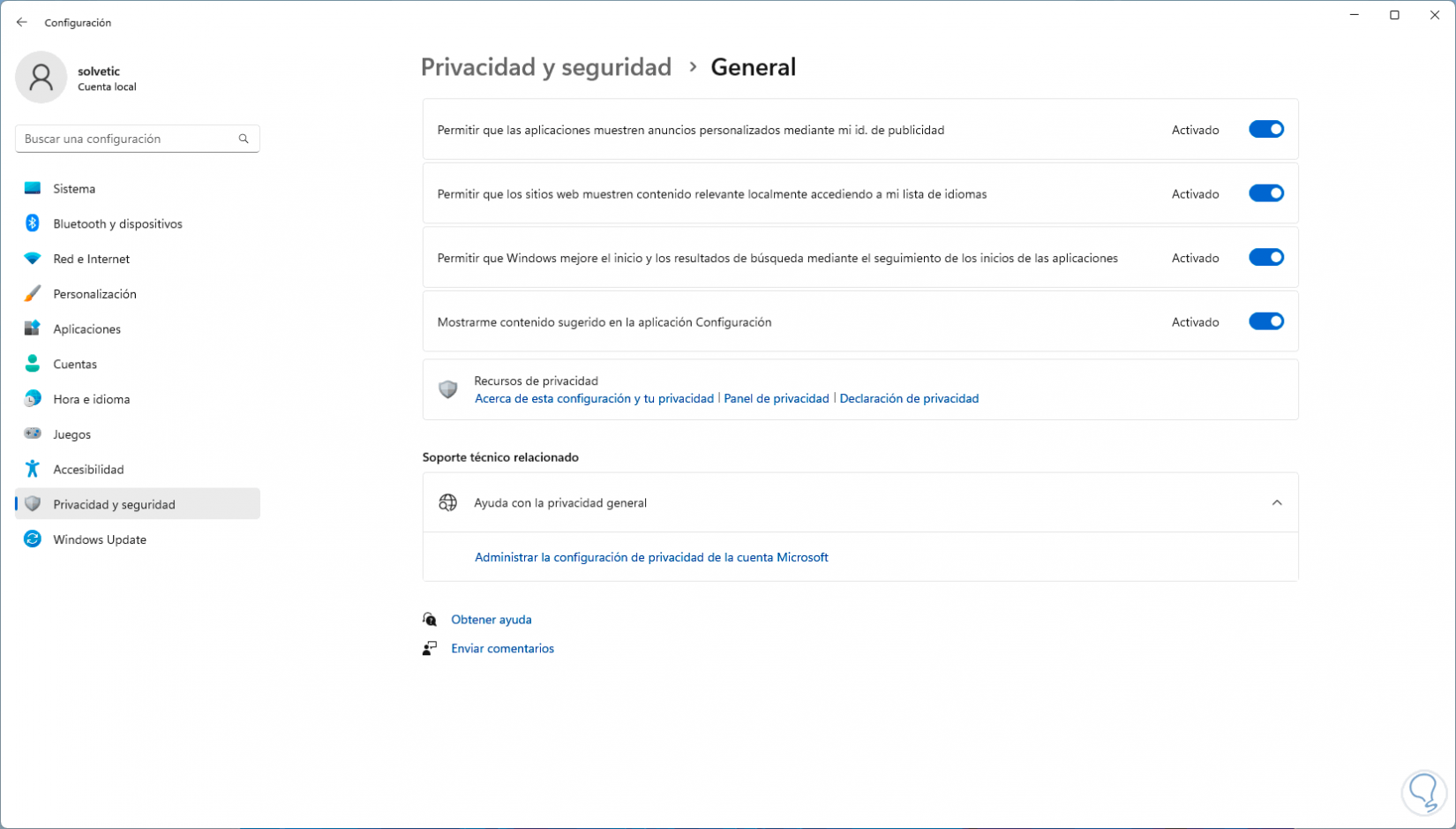The height and width of the screenshot is (829, 1456).
Task: Click the Juegos gamepad icon
Action: [x=33, y=433]
